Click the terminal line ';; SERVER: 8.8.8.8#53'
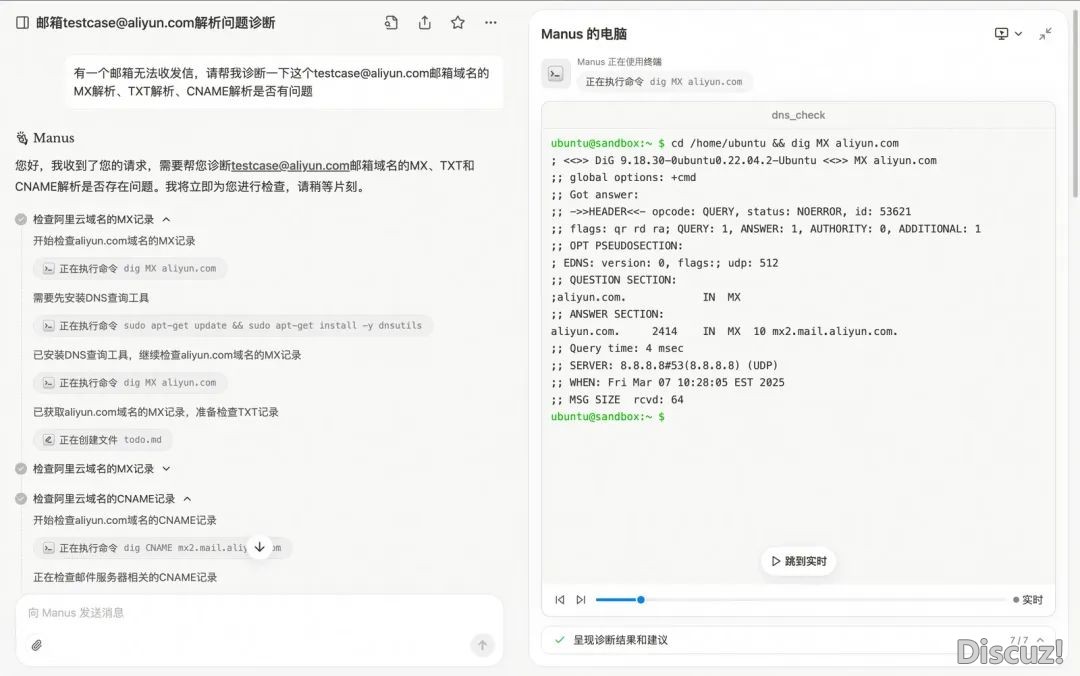1080x676 pixels. (664, 366)
